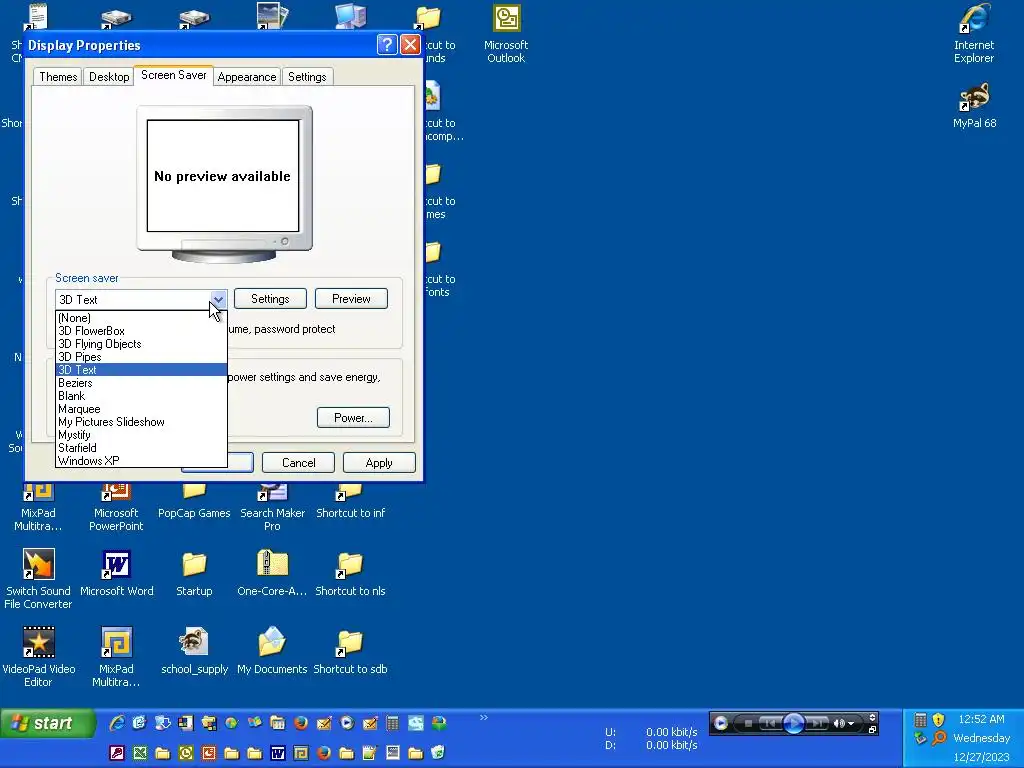Open the Start menu
The height and width of the screenshot is (768, 1024).
click(48, 723)
